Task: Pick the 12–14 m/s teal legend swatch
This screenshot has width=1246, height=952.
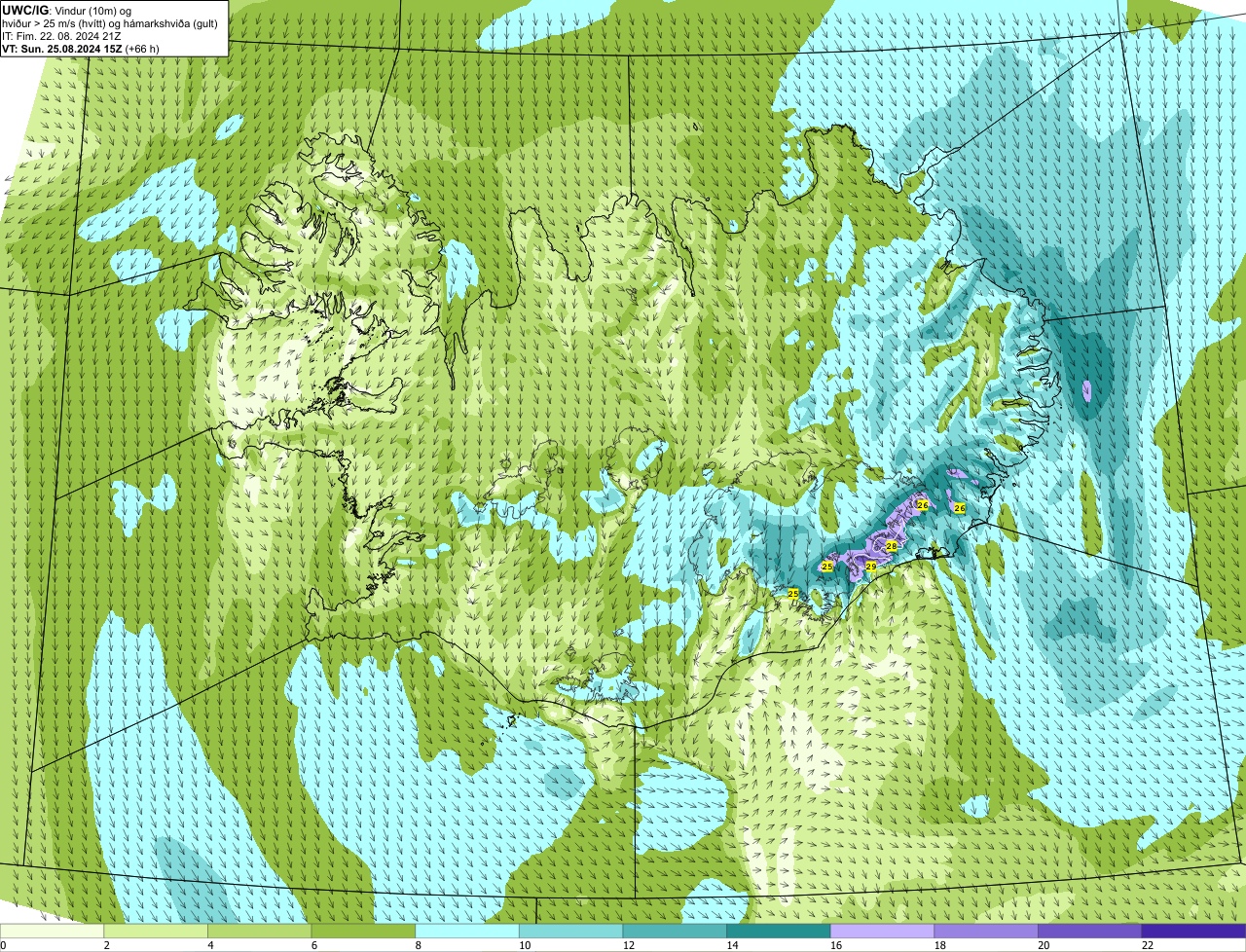Action: point(675,931)
